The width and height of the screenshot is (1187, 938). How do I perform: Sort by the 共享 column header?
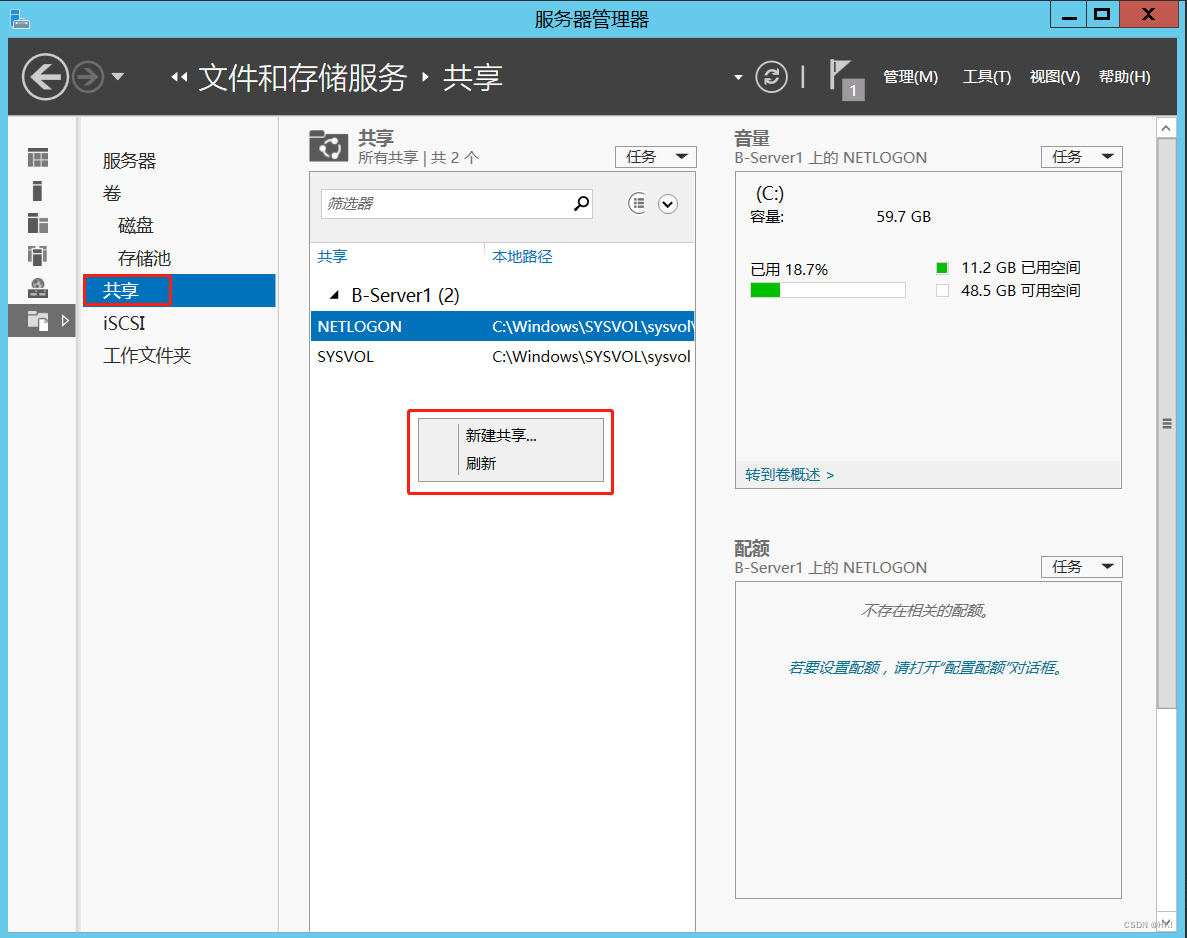[332, 257]
